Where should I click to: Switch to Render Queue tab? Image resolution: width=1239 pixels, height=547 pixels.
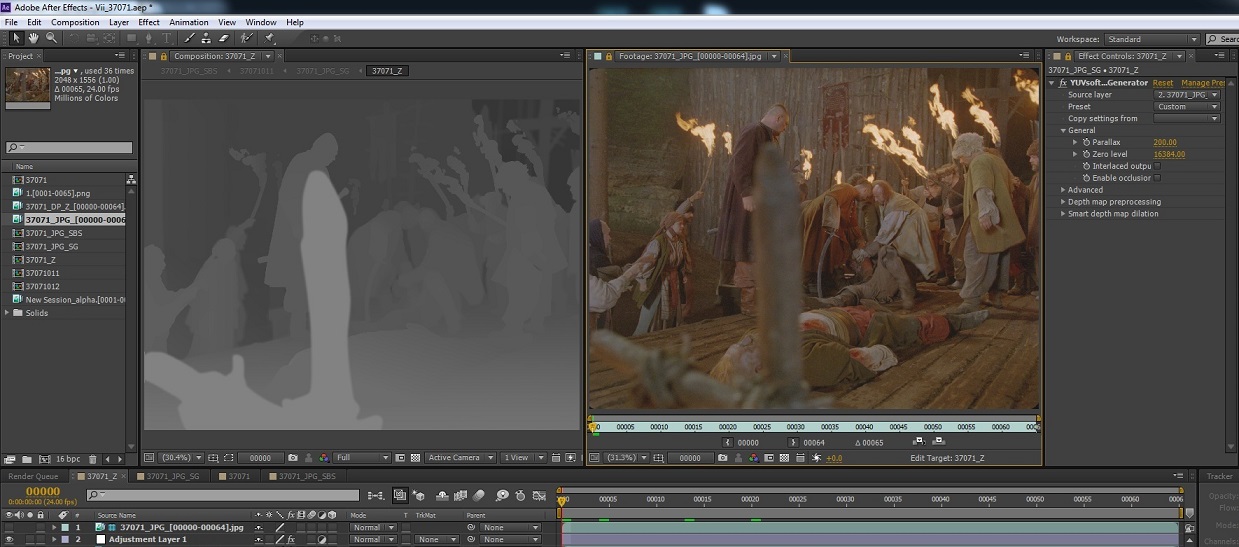pos(33,477)
